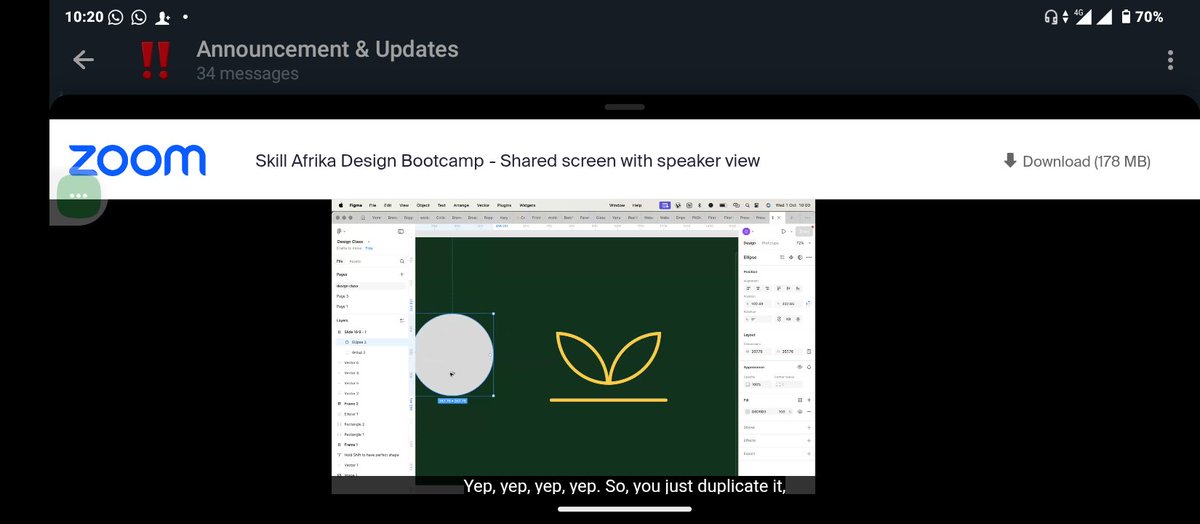The image size is (1200, 524).
Task: Open the File menu in Figma
Action: pyautogui.click(x=372, y=205)
